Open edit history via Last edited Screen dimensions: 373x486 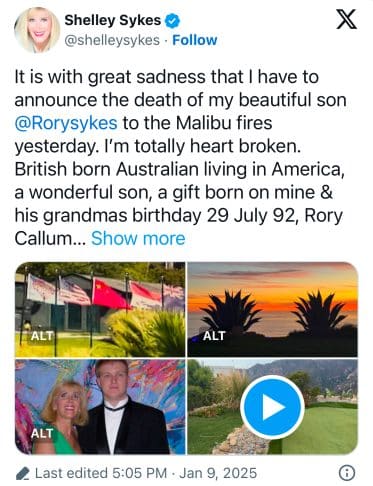tap(101, 473)
